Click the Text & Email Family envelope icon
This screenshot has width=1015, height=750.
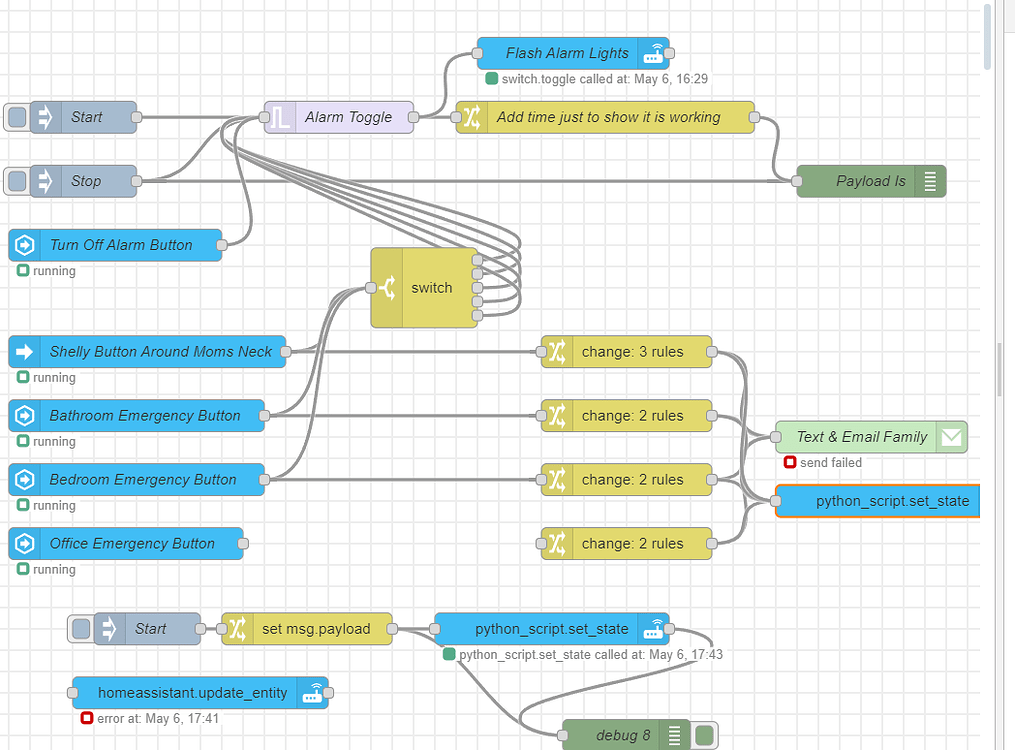(x=951, y=437)
